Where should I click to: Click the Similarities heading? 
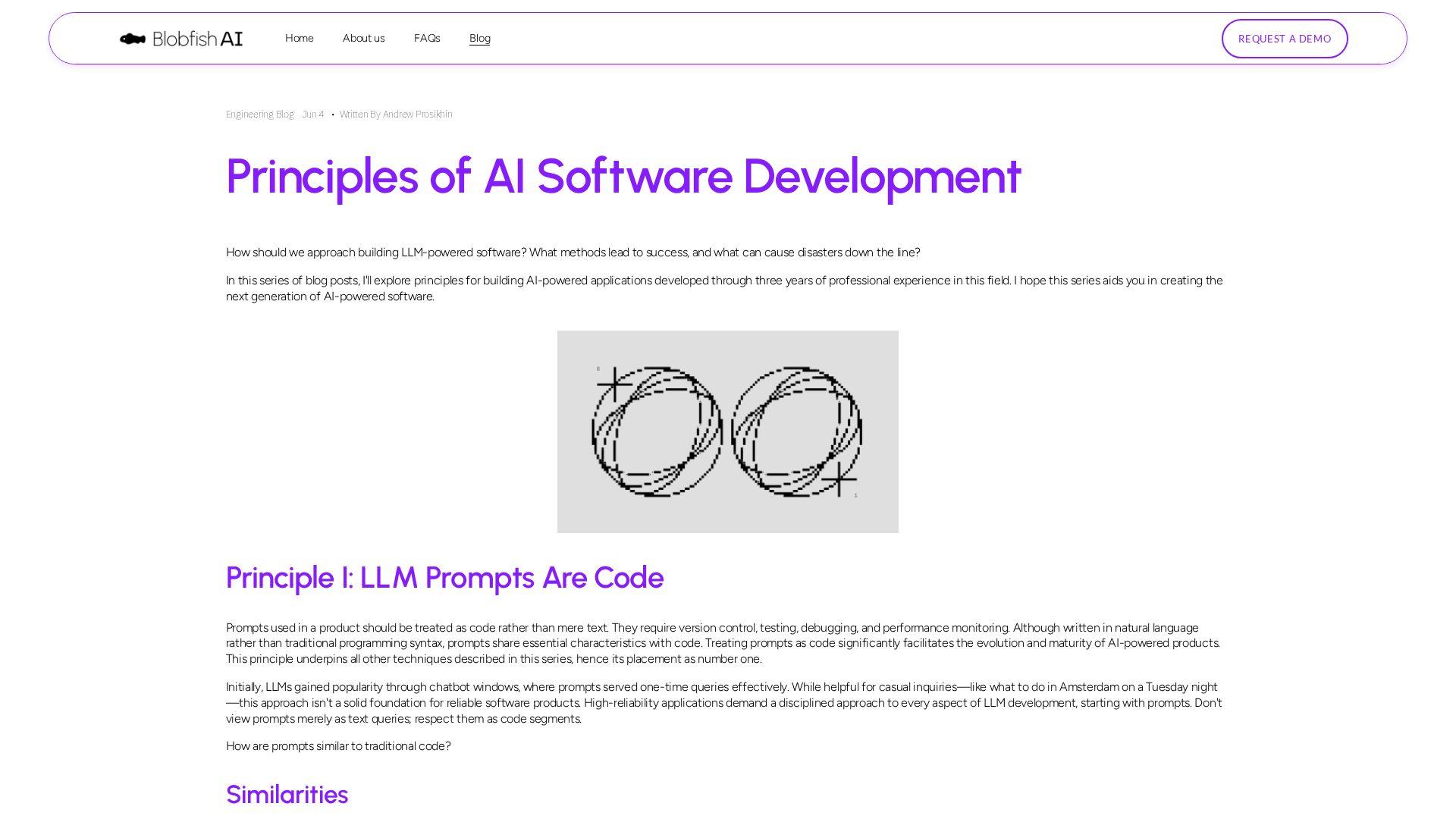point(287,795)
